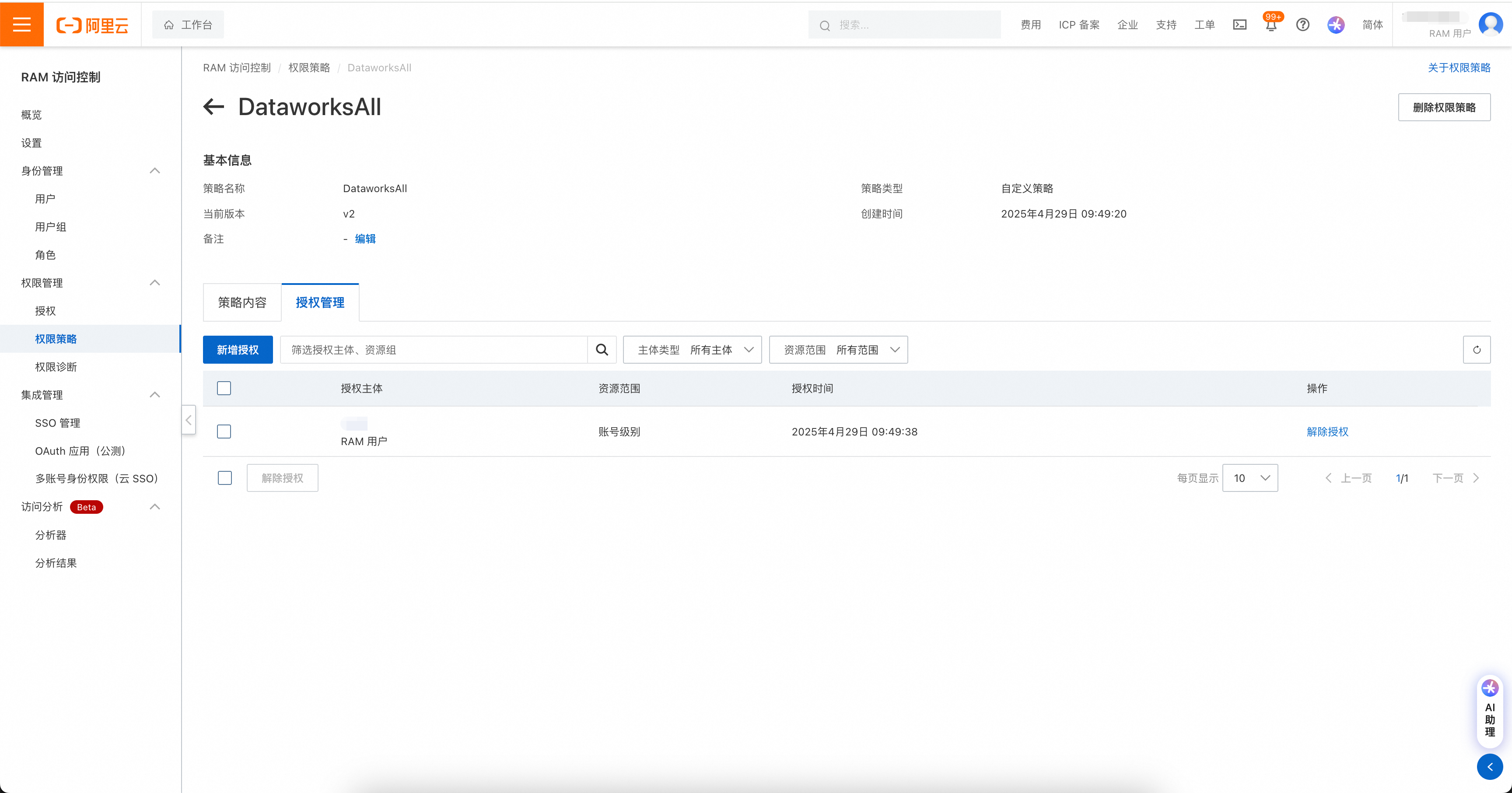The height and width of the screenshot is (793, 1512).
Task: Open the orange hamburger main menu
Action: [22, 24]
